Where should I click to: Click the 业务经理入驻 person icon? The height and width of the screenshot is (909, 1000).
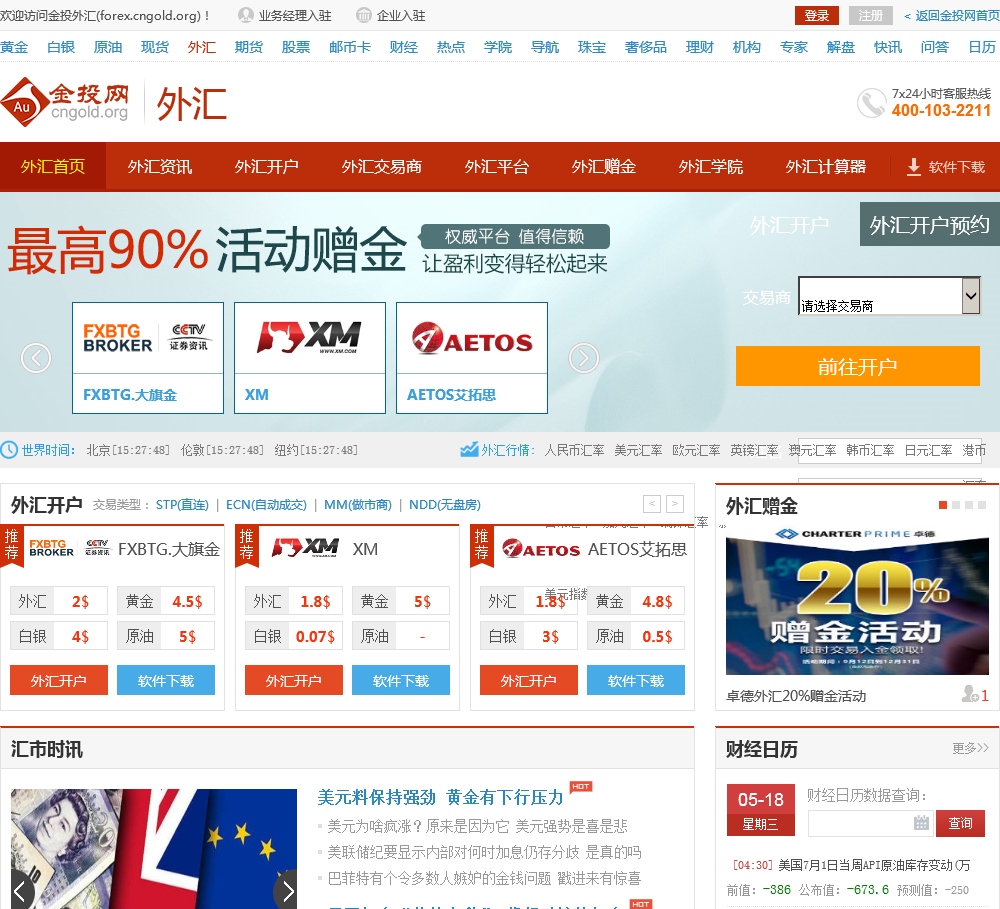click(x=246, y=15)
